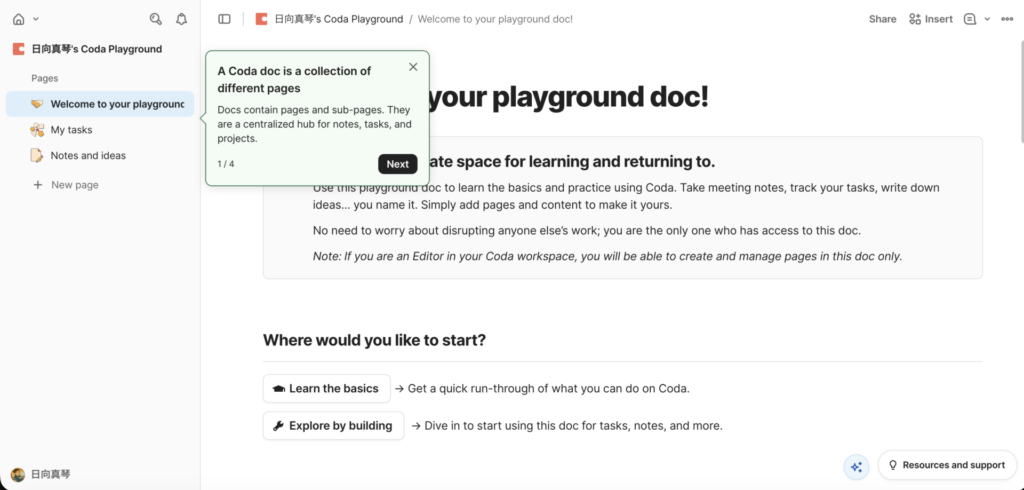This screenshot has width=1024, height=490.
Task: Add a New page in the sidebar
Action: click(74, 185)
